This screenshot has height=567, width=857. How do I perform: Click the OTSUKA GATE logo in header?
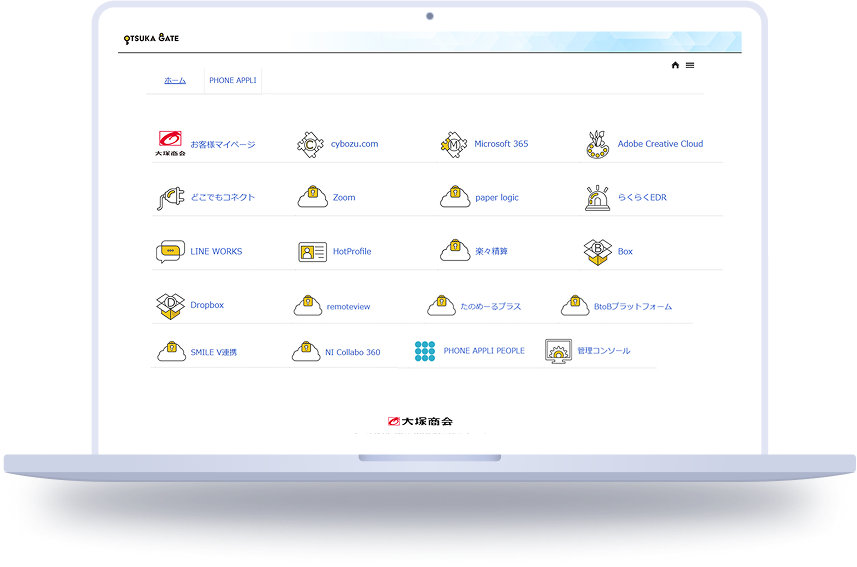pyautogui.click(x=151, y=39)
